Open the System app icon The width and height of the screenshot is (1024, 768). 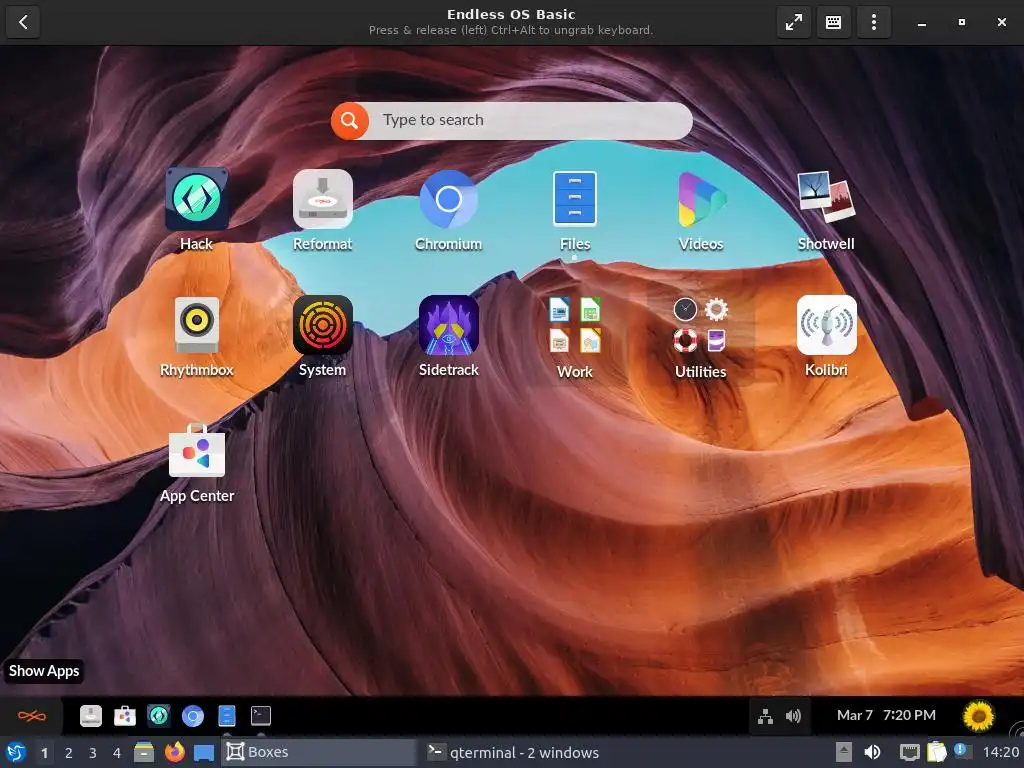[x=323, y=325]
